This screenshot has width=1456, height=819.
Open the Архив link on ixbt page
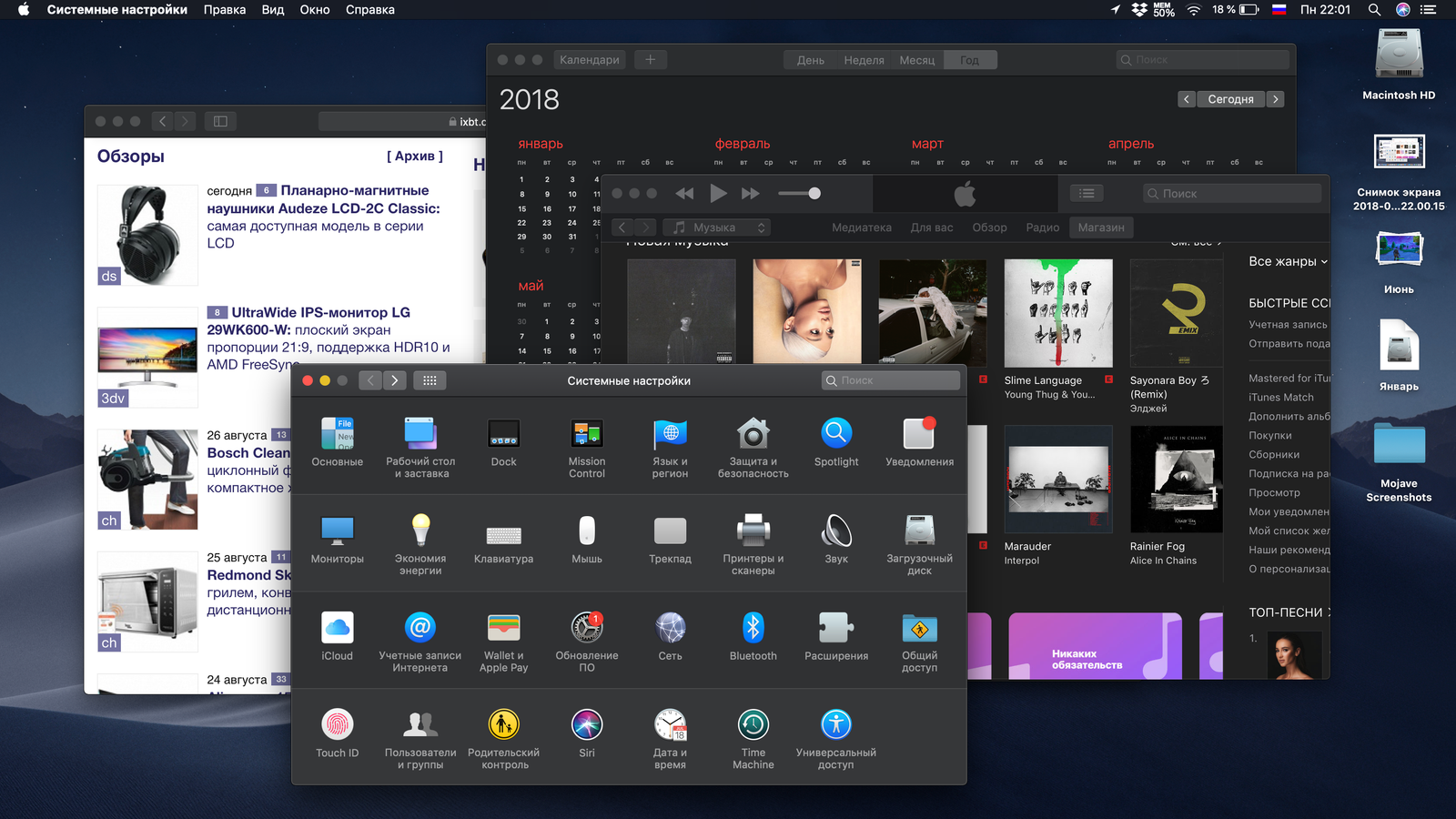[415, 156]
